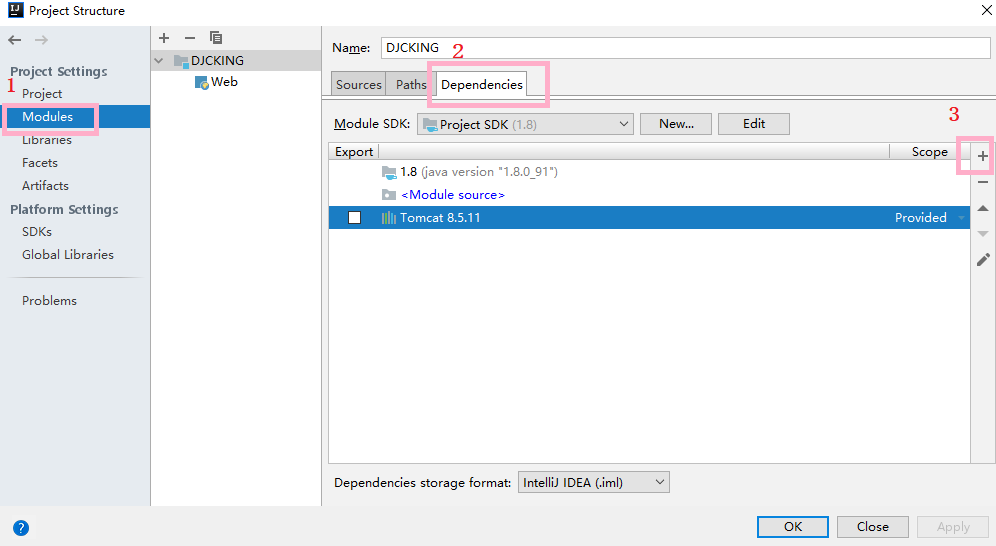Click the Scope column header
996x546 pixels.
pyautogui.click(x=930, y=152)
